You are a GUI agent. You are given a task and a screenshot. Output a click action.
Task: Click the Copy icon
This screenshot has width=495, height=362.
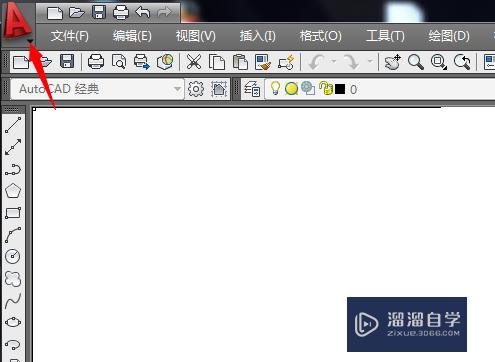(217, 62)
